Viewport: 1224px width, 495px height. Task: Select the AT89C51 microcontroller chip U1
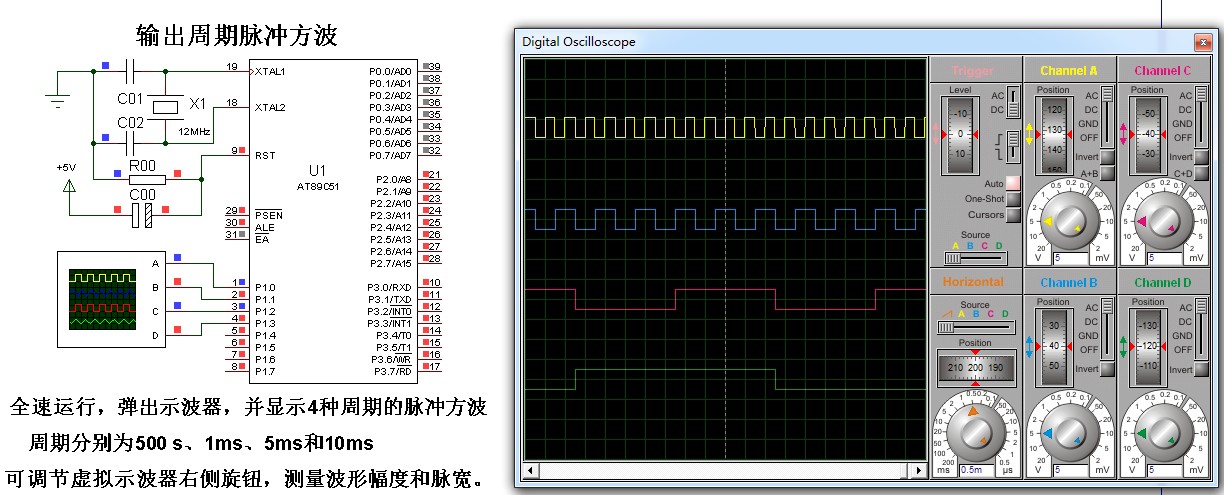317,218
